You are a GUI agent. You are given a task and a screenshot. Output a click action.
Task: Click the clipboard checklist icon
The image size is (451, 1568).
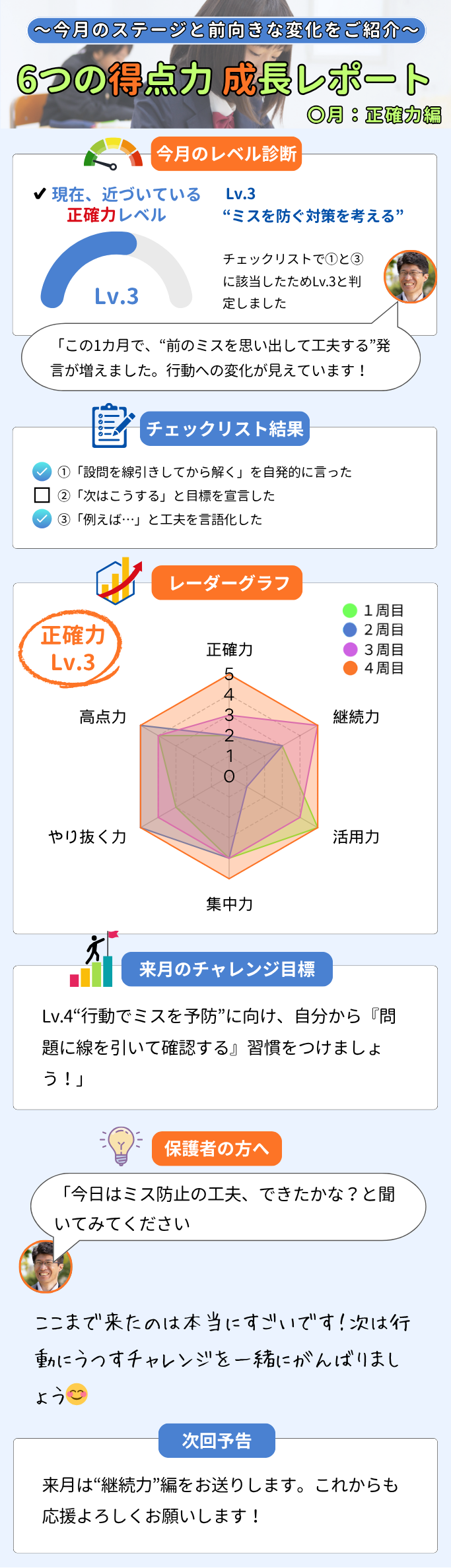pos(112,425)
